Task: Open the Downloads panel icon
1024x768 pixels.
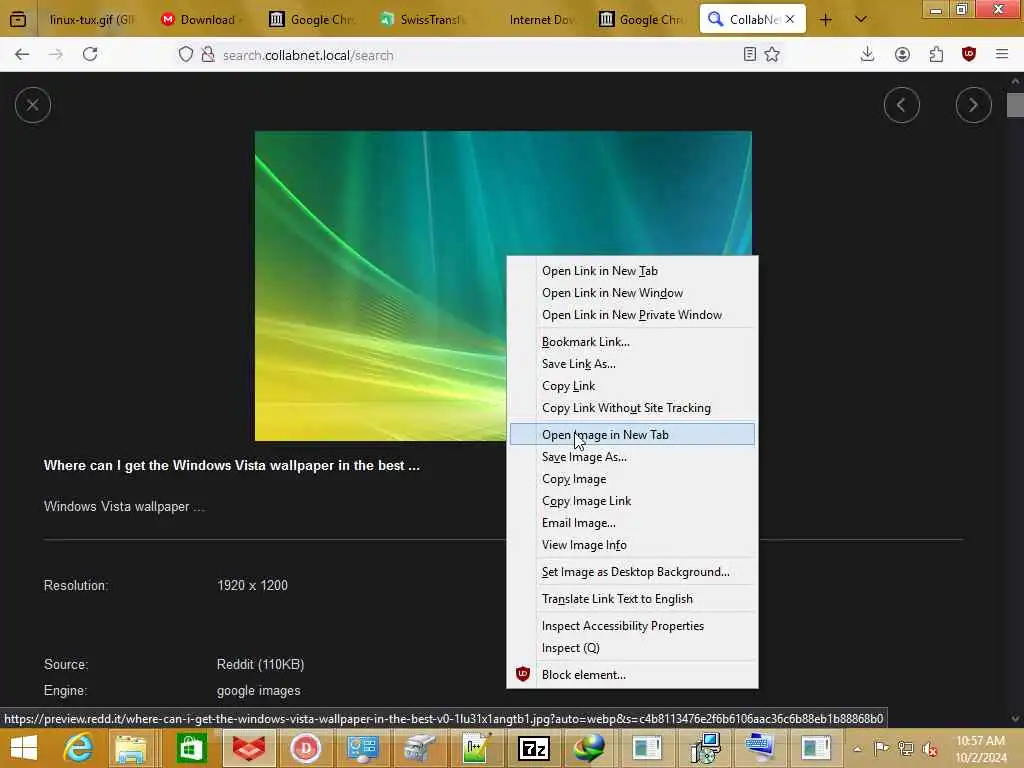Action: click(867, 55)
